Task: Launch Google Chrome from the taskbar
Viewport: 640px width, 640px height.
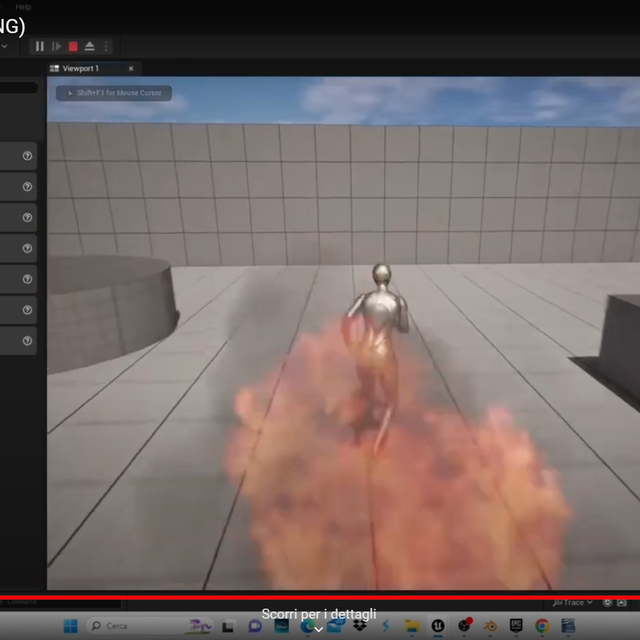Action: pyautogui.click(x=542, y=626)
